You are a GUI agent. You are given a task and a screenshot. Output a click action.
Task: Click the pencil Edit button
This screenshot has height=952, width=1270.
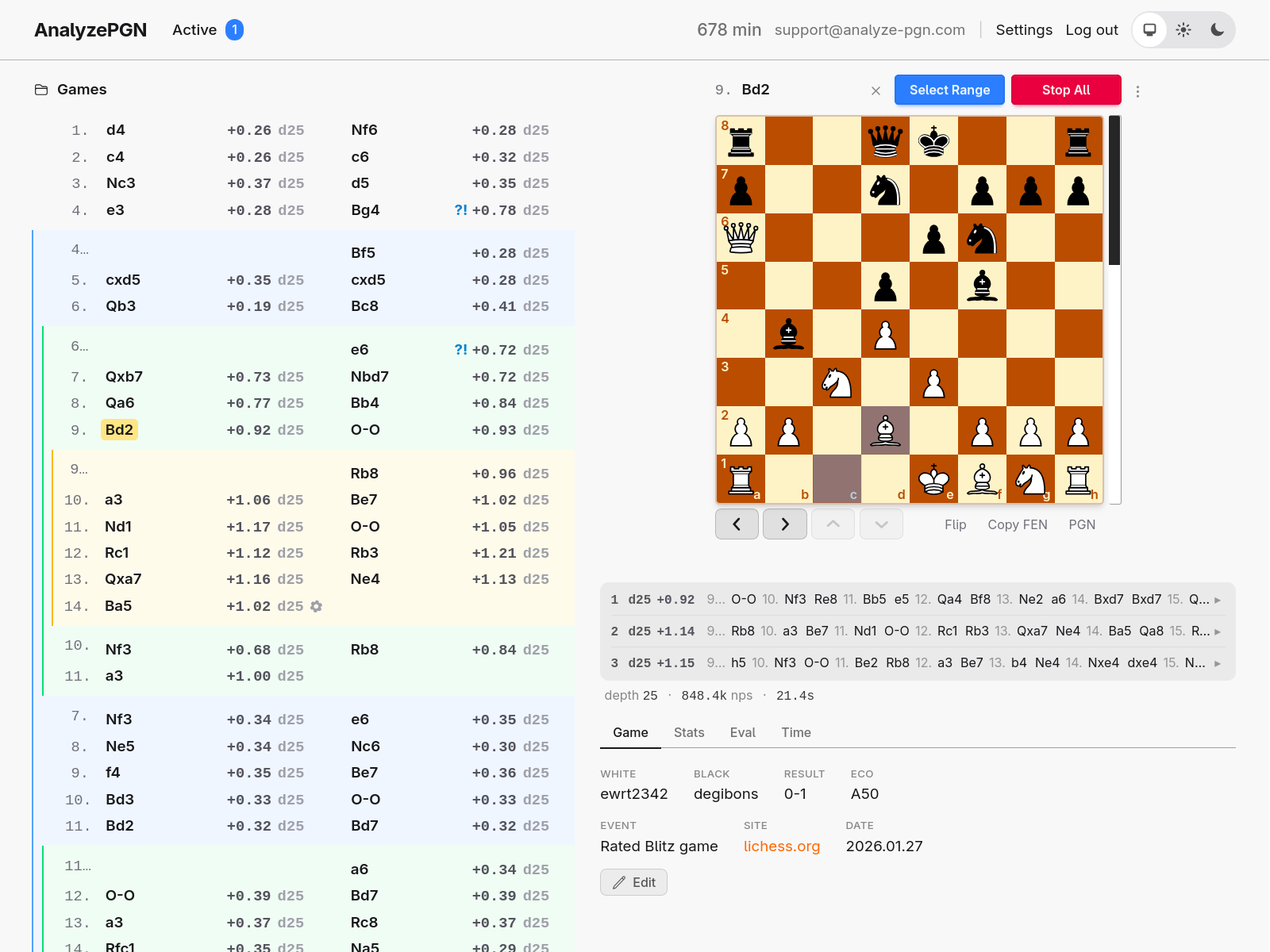pyautogui.click(x=633, y=882)
